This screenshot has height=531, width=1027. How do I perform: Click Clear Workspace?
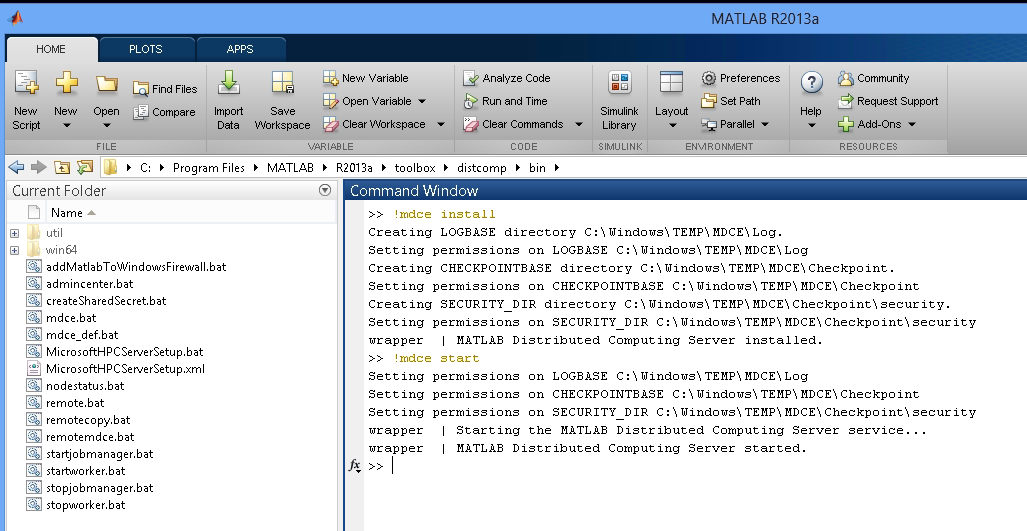375,124
